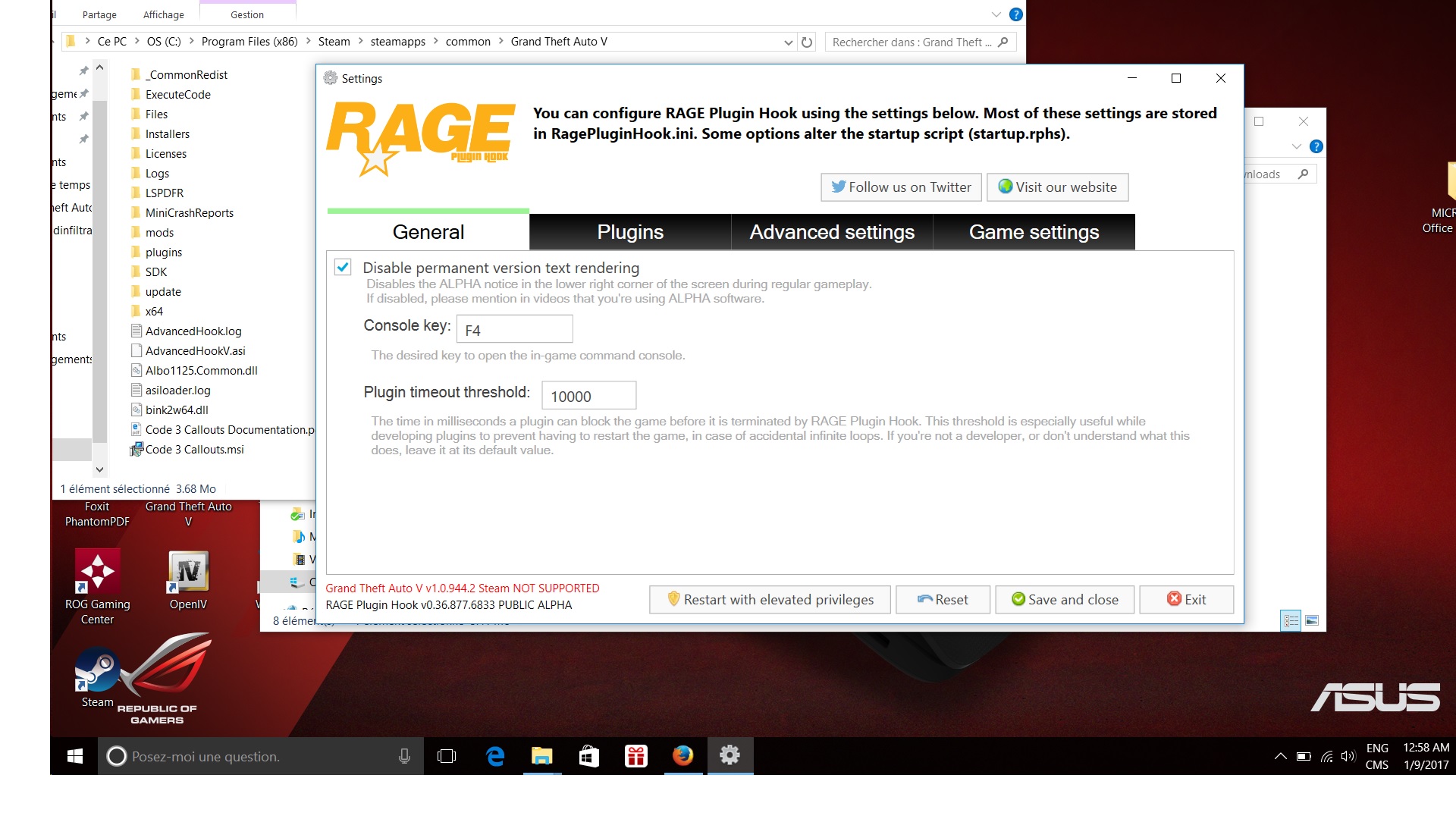The height and width of the screenshot is (819, 1456).
Task: Click the Console key input field
Action: tap(514, 330)
